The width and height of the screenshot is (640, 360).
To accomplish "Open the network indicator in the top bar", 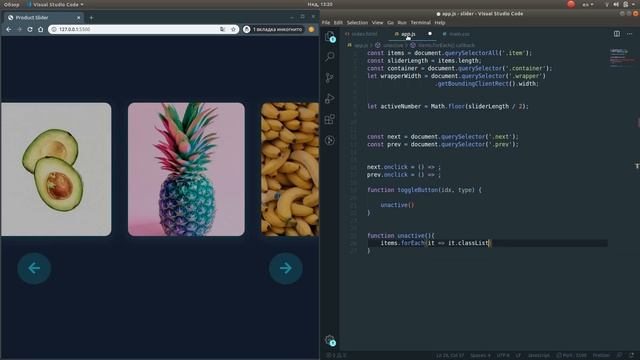I will 607,4.
